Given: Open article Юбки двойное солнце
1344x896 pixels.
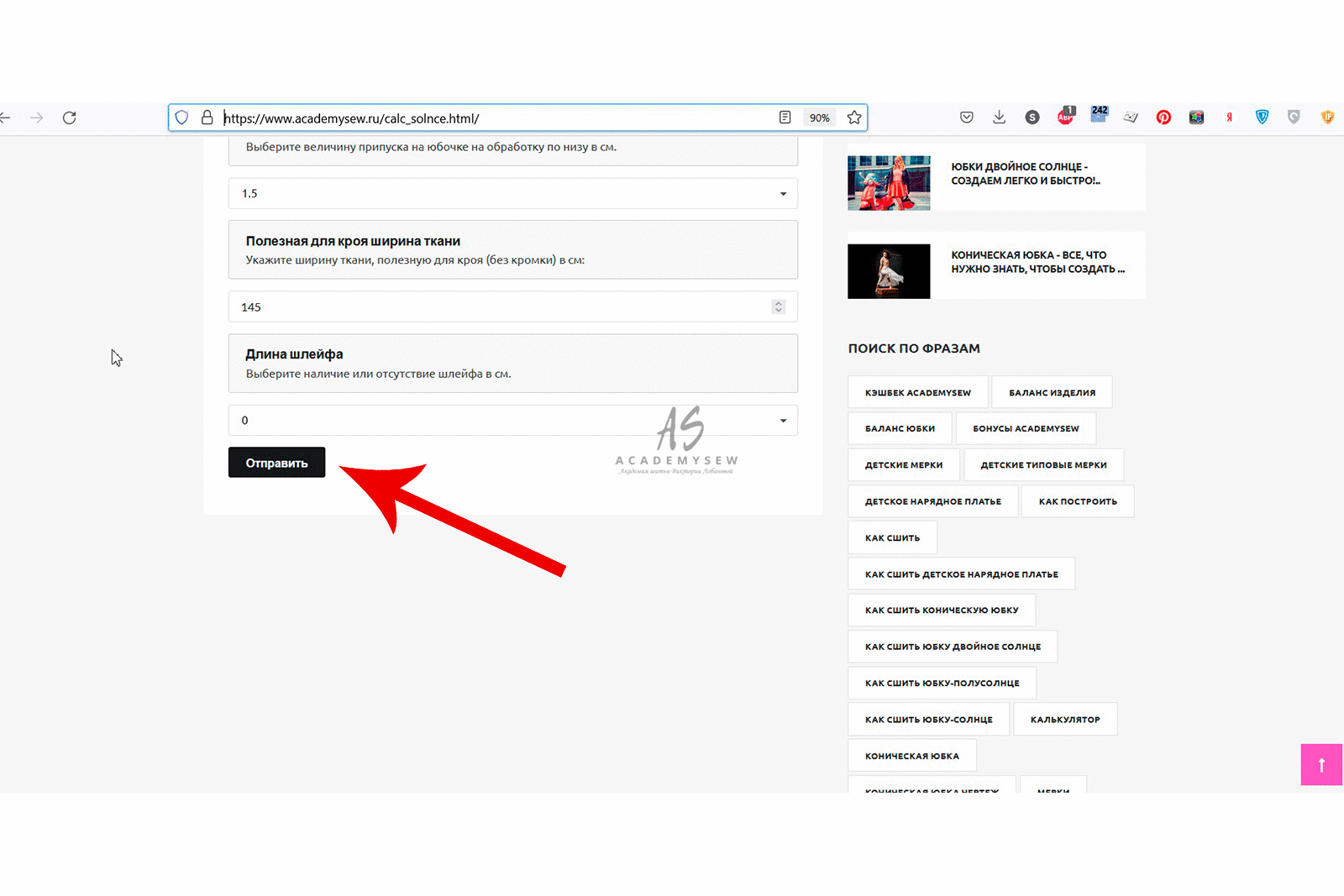Looking at the screenshot, I should [x=1025, y=174].
